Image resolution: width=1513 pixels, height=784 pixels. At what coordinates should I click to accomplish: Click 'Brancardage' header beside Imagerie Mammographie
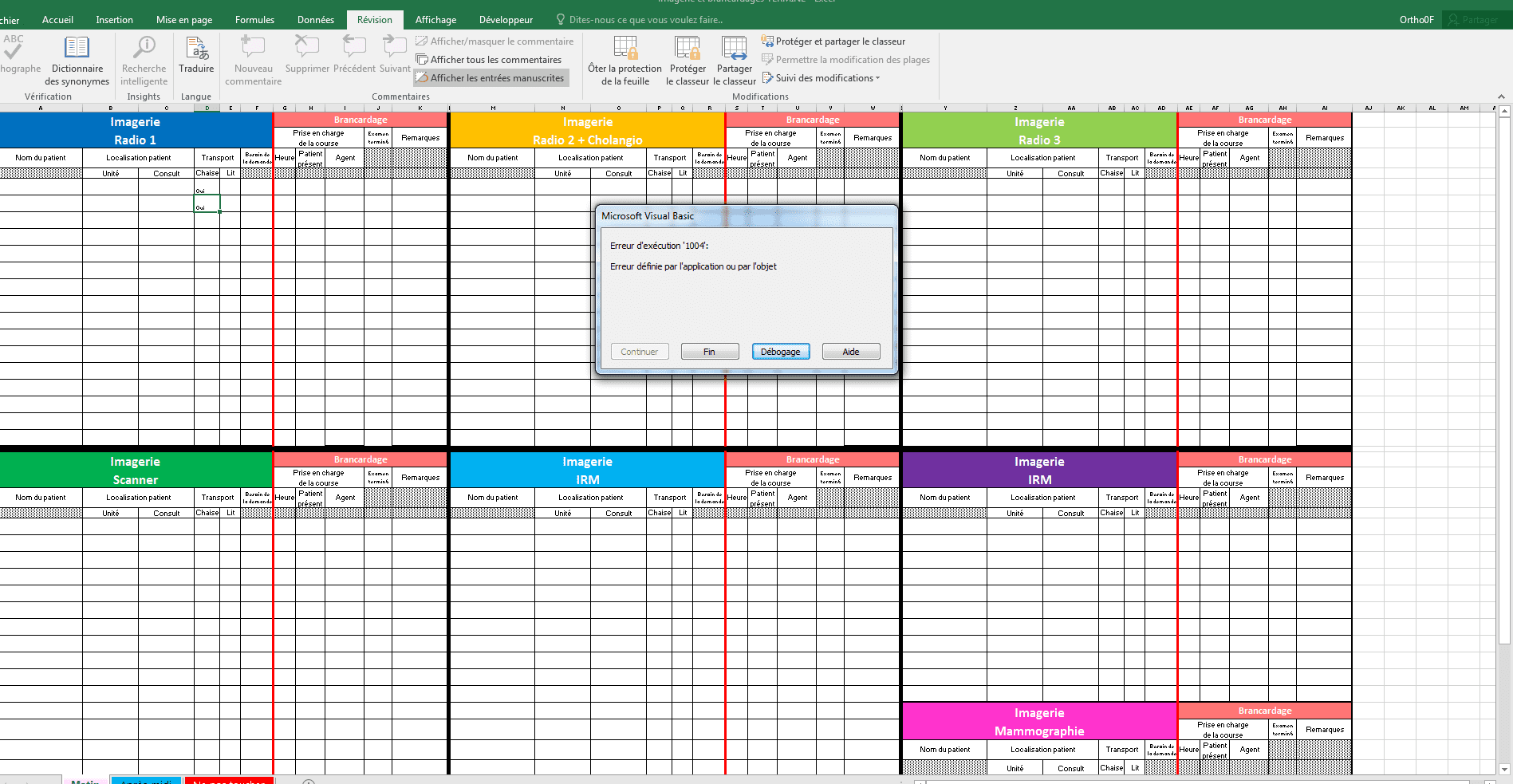(x=1265, y=711)
